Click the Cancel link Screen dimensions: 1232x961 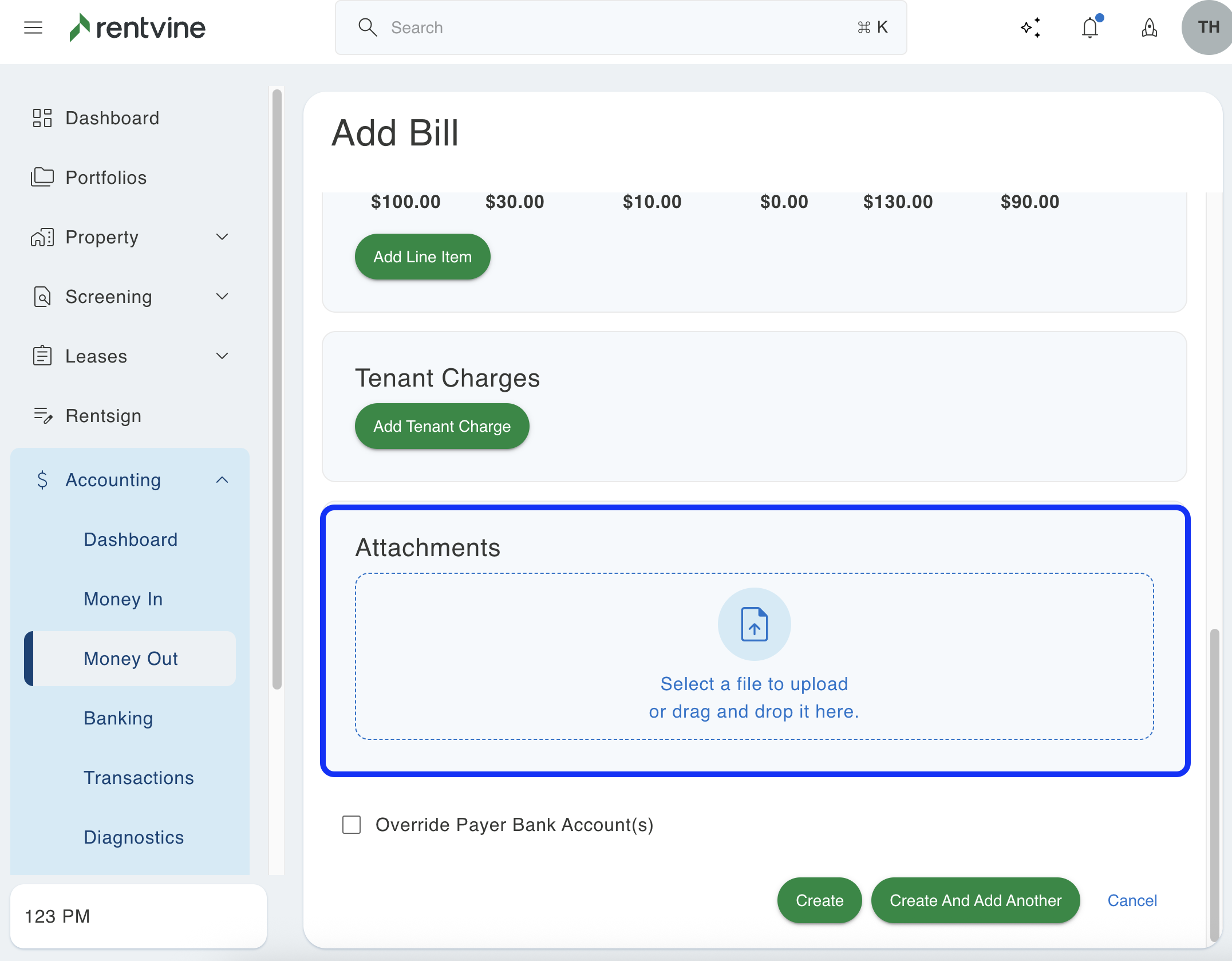1132,900
